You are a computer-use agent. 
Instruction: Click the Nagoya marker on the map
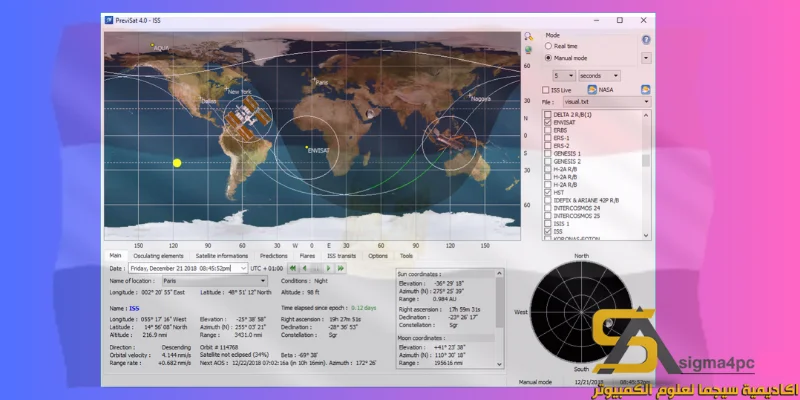point(469,95)
